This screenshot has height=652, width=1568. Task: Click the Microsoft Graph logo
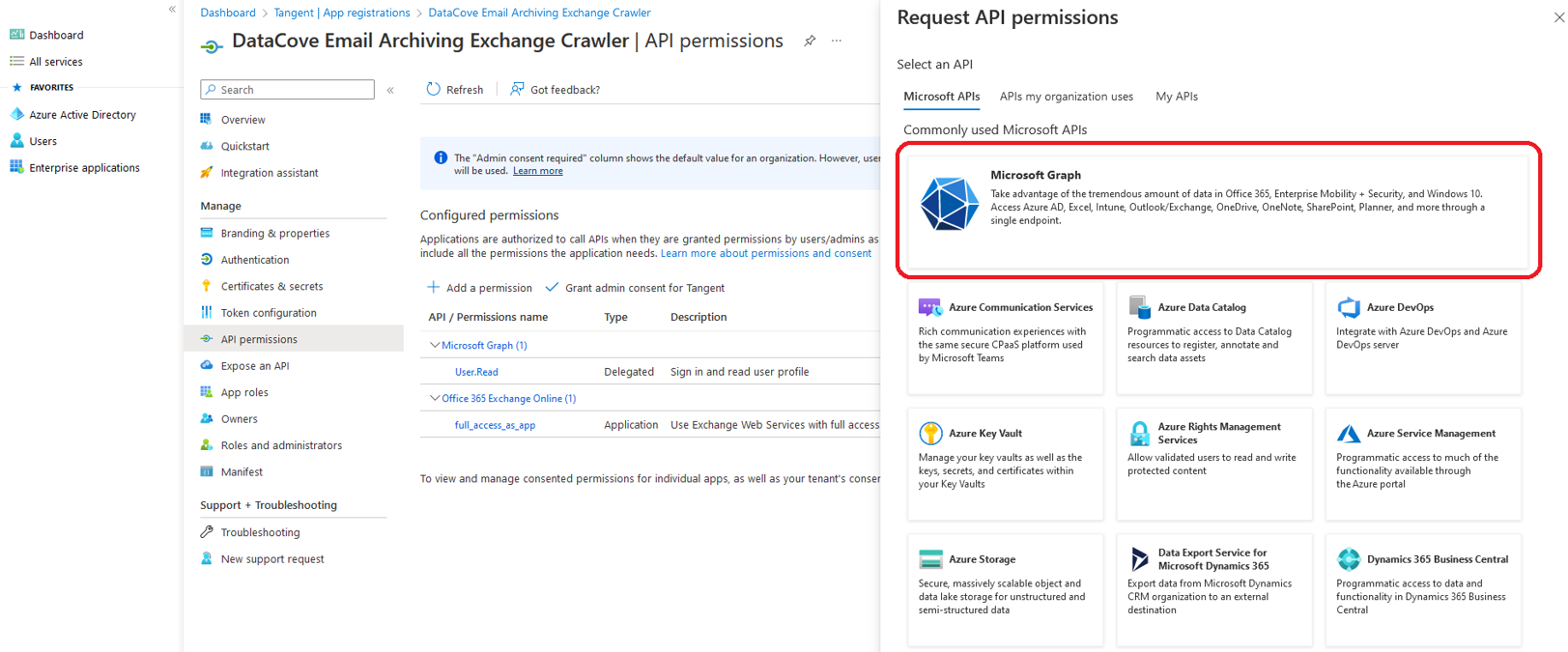[949, 204]
